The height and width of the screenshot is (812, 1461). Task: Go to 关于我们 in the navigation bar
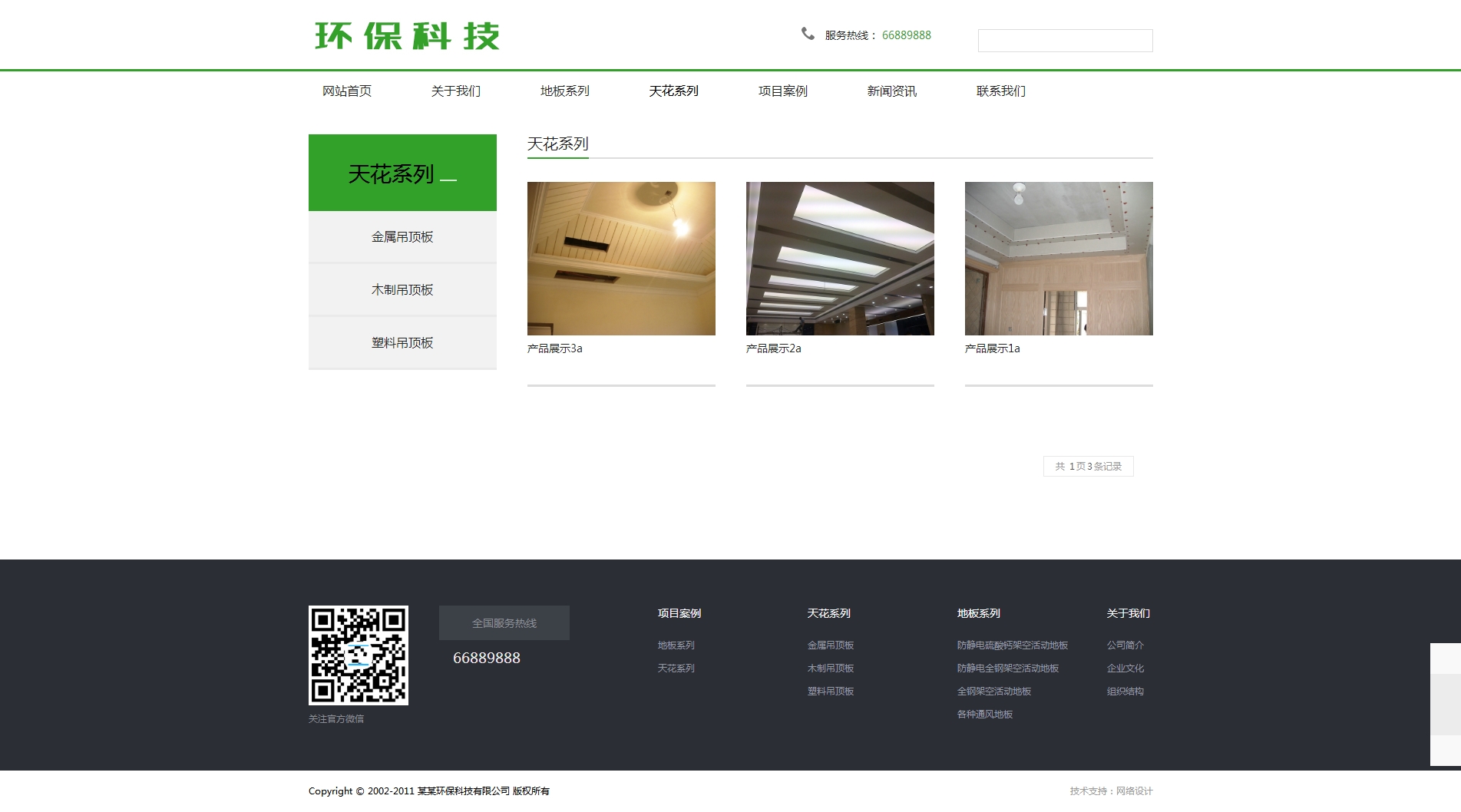point(456,91)
